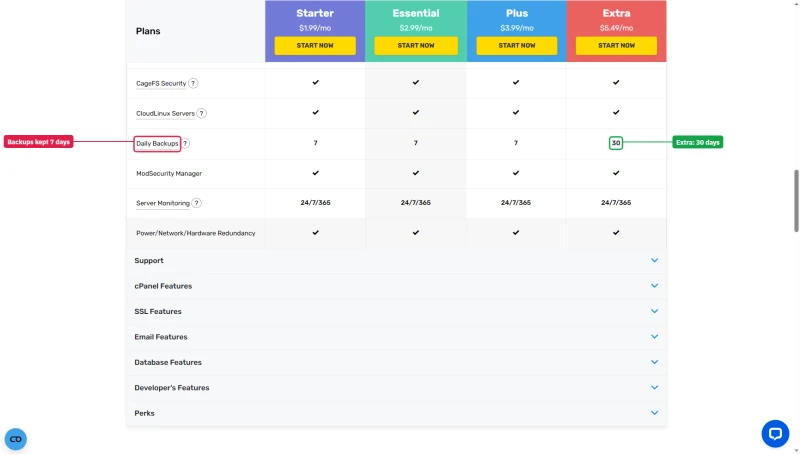
Task: Click CloudLinux Servers checkmark under Essential
Action: (x=416, y=112)
